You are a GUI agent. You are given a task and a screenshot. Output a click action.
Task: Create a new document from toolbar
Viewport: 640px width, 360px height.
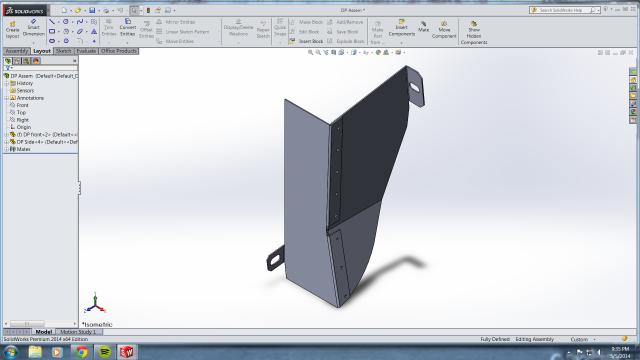pyautogui.click(x=64, y=10)
